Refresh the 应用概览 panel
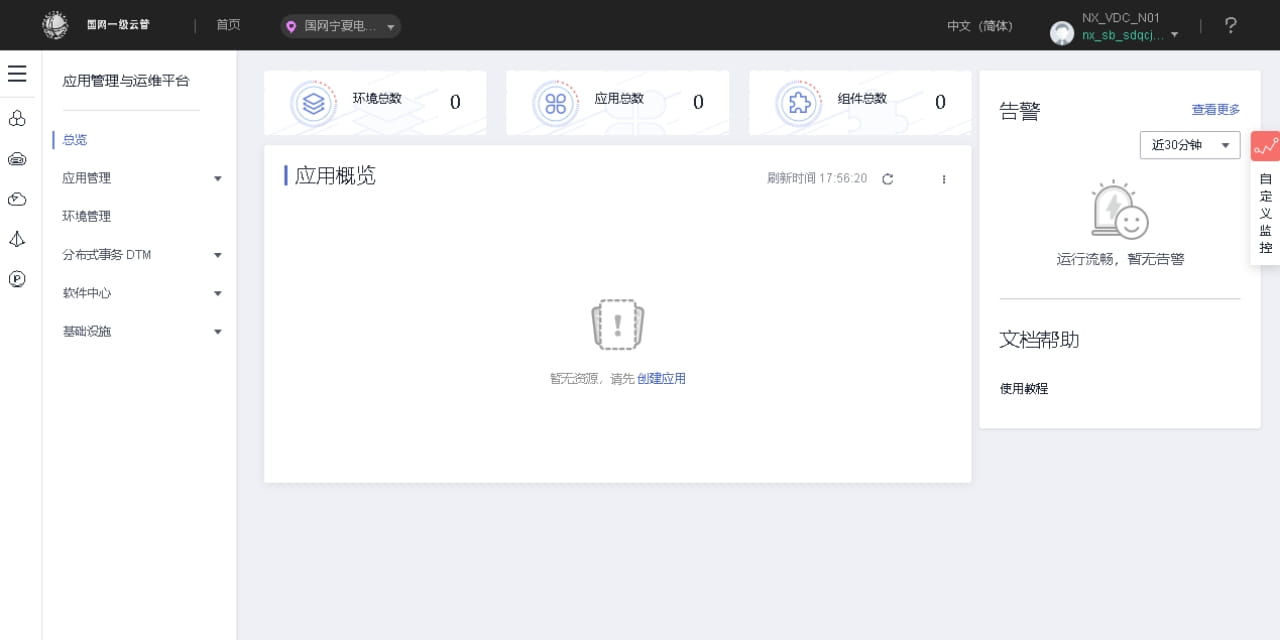The height and width of the screenshot is (640, 1280). pos(888,179)
